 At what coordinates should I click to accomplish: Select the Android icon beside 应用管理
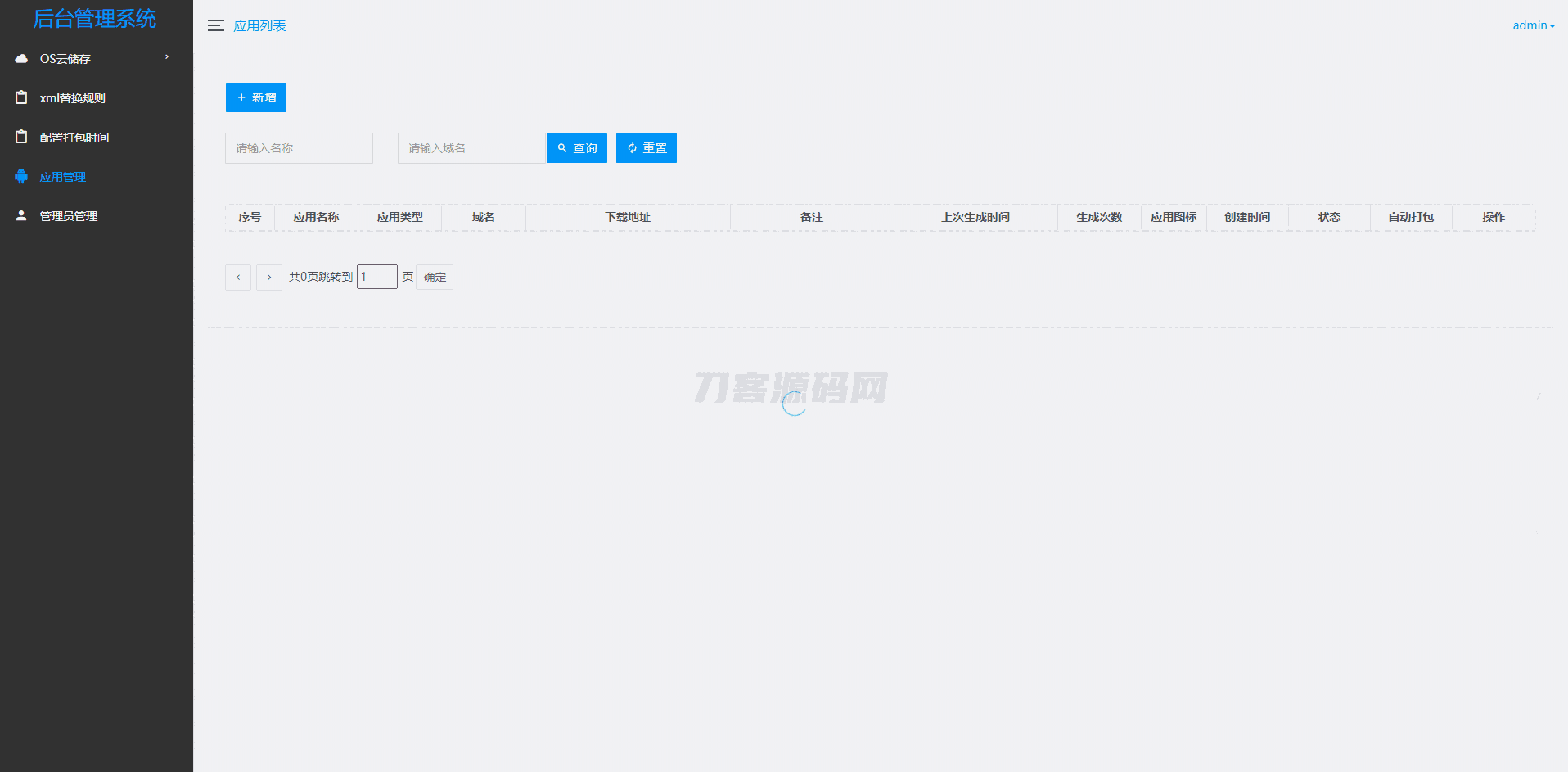tap(20, 176)
